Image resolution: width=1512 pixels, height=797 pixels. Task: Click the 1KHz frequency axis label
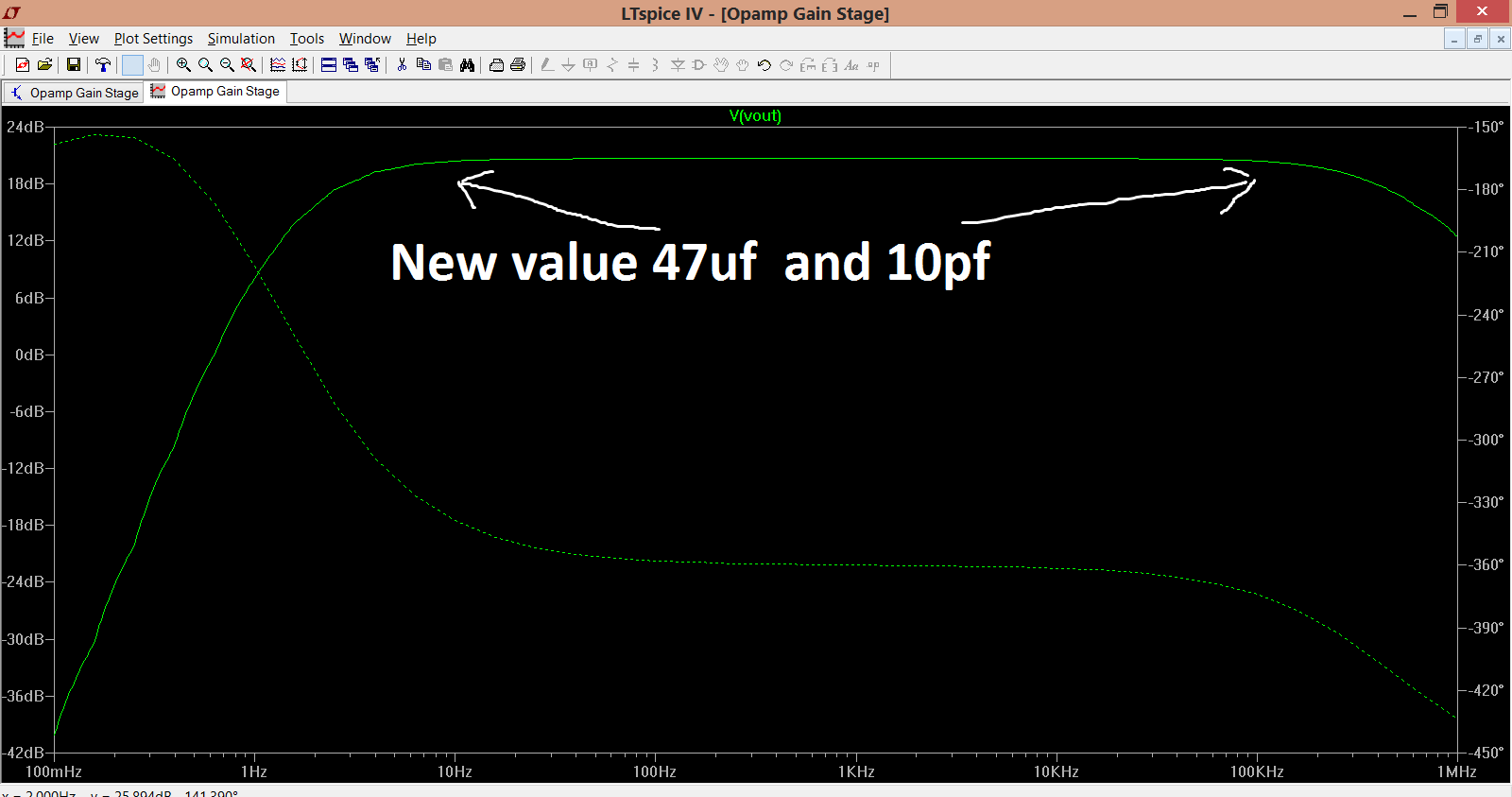[856, 771]
